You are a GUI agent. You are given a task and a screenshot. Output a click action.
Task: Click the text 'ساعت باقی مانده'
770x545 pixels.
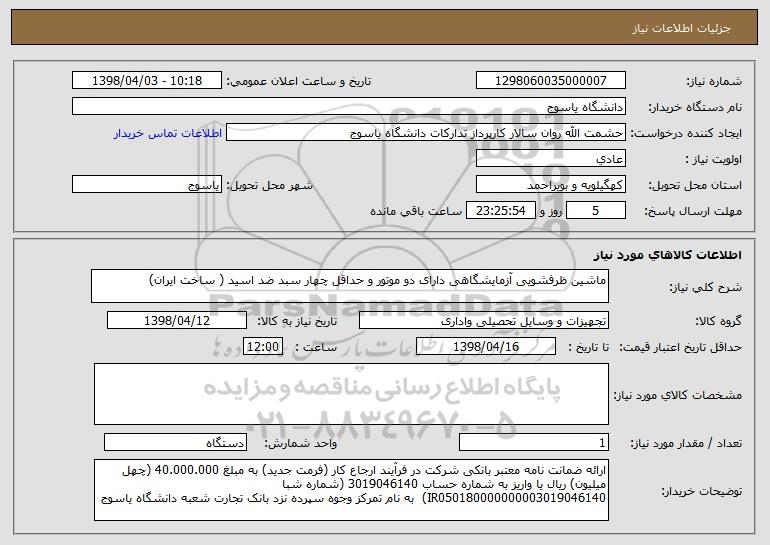416,211
